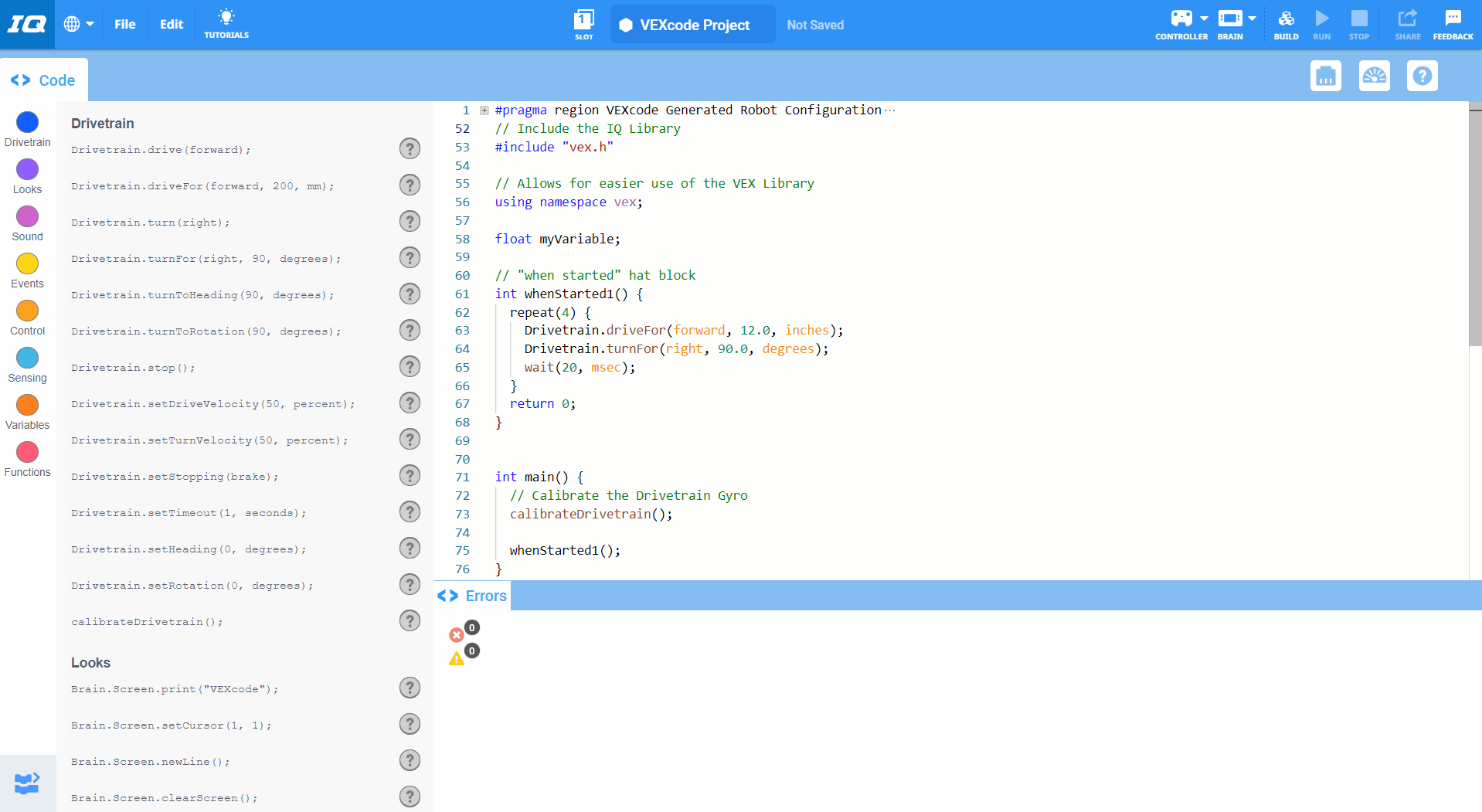The width and height of the screenshot is (1482, 812).
Task: Click the Drivetrain.stop(); command
Action: click(133, 368)
